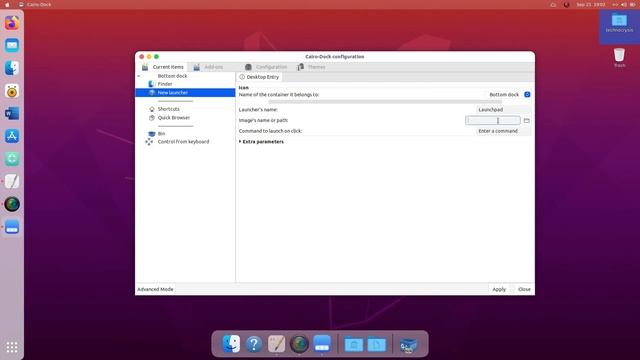
Task: Switch to the Add-ons tab
Action: click(x=209, y=67)
